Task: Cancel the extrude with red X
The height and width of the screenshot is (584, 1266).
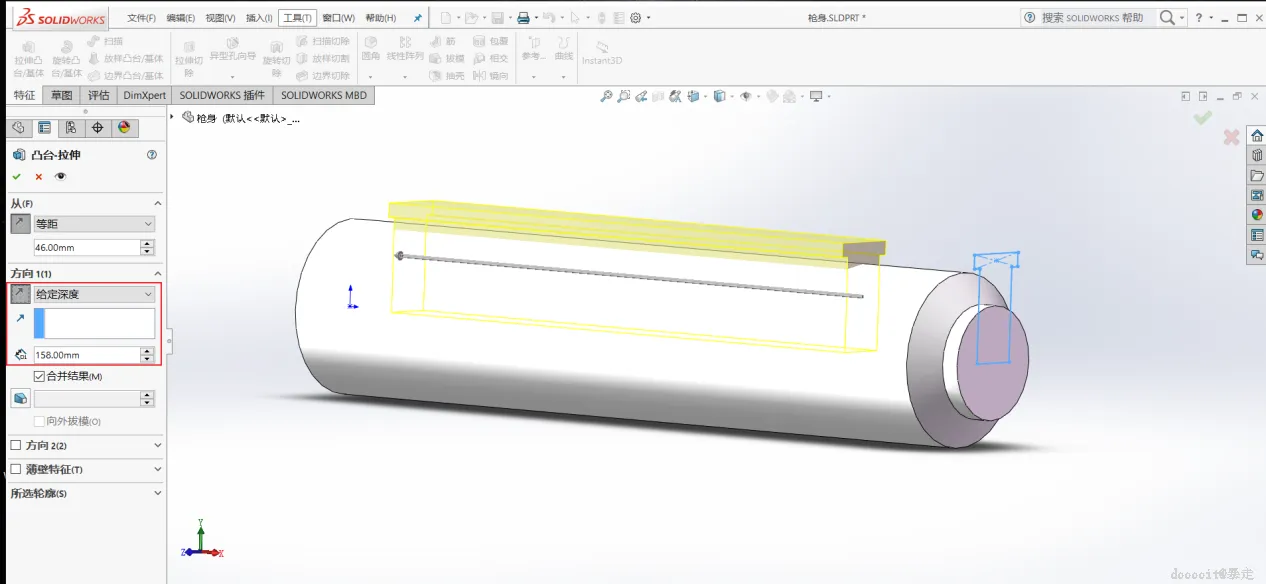Action: click(x=39, y=176)
